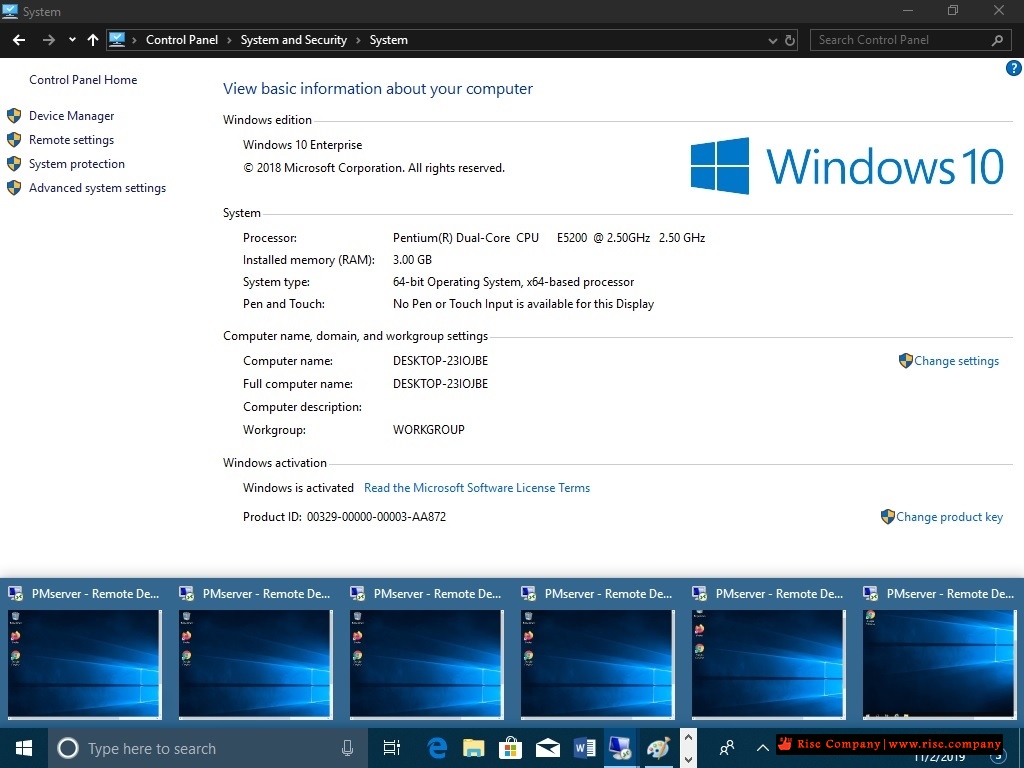This screenshot has height=768, width=1024.
Task: Click the 3.00 GB installed memory value
Action: tap(412, 260)
